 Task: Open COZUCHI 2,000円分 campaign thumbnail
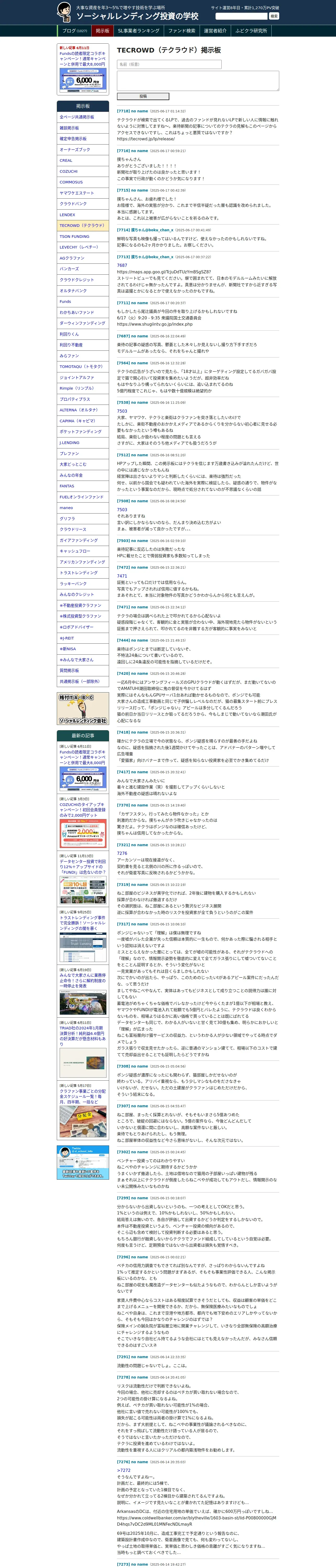[x=83, y=834]
